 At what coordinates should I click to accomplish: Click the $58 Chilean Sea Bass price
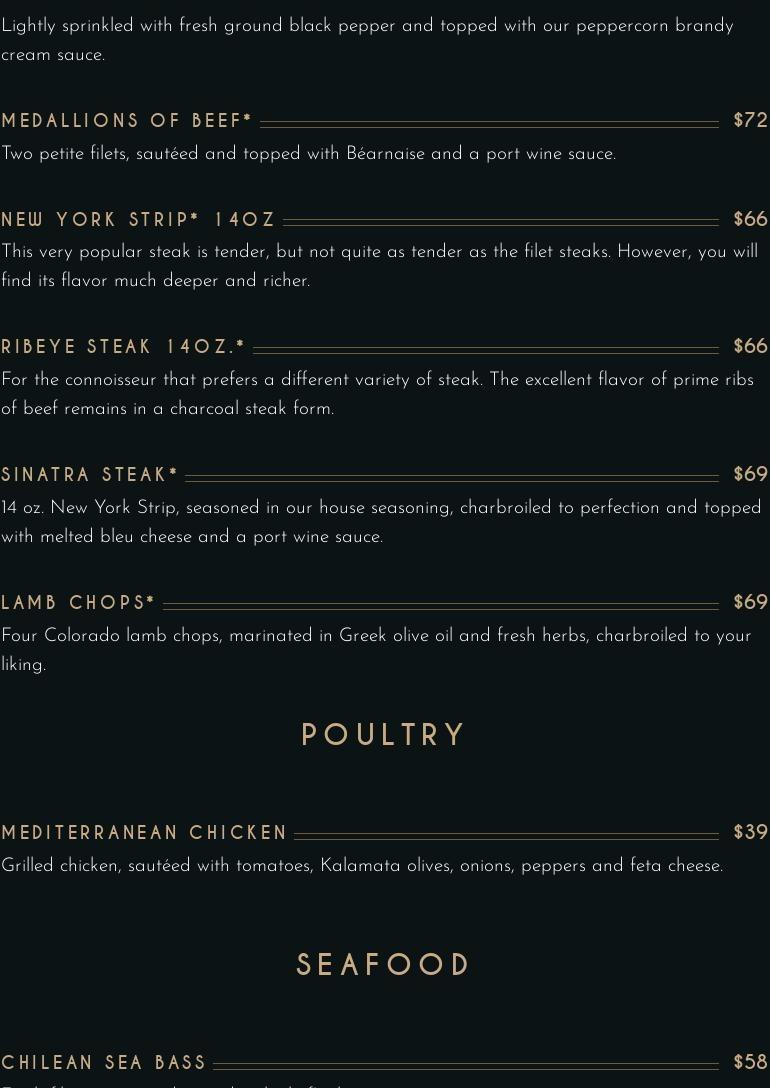click(x=750, y=1062)
